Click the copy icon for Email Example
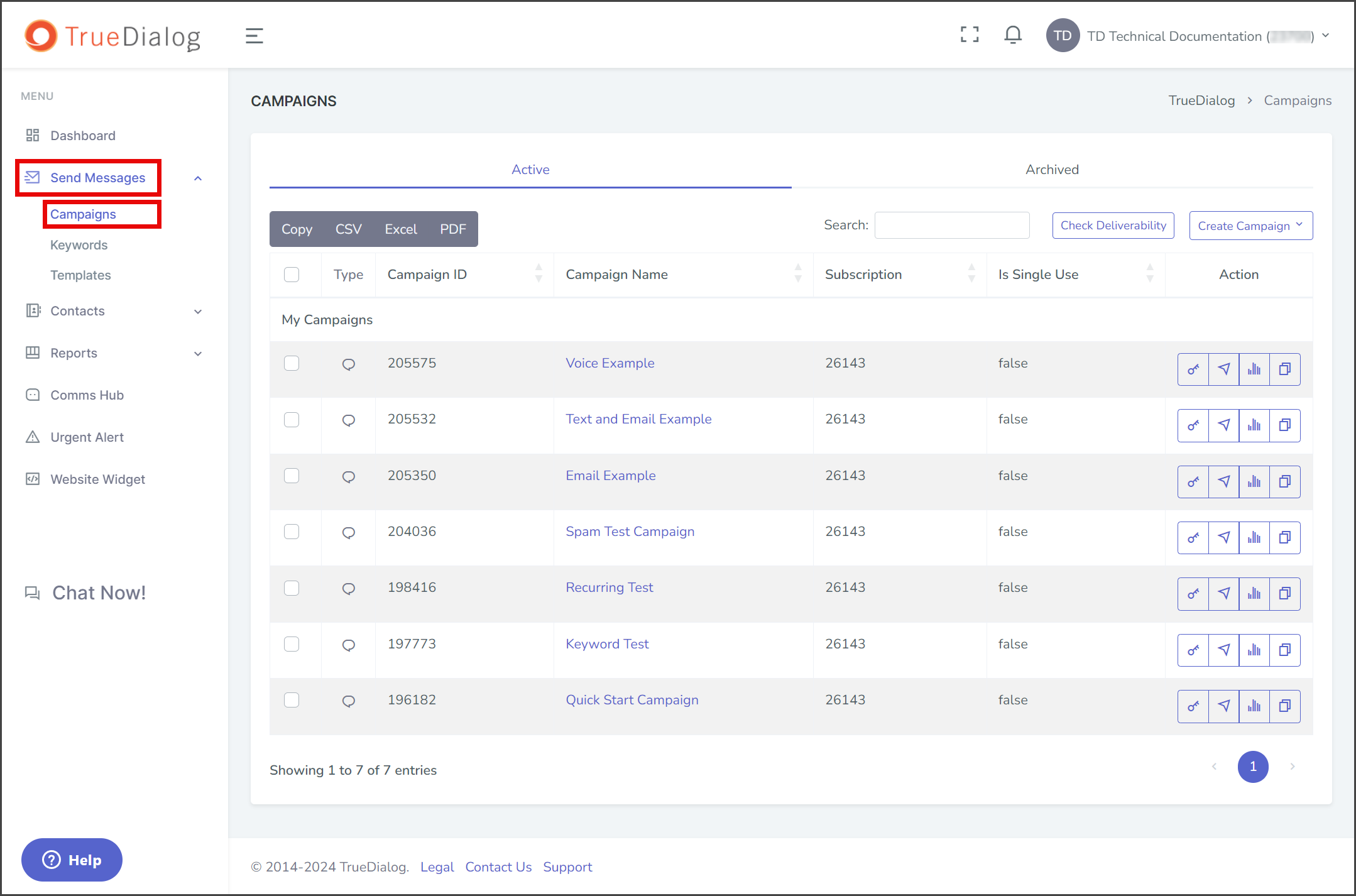 click(x=1285, y=482)
